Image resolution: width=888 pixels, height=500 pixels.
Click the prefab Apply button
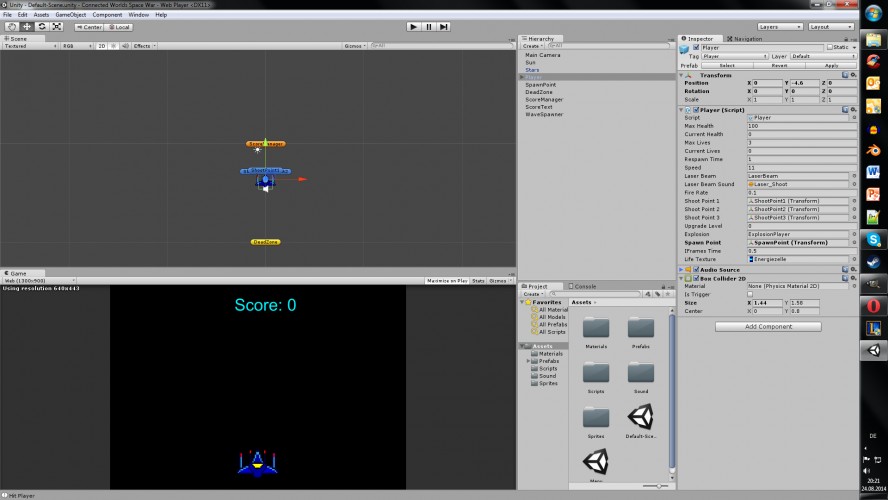831,66
